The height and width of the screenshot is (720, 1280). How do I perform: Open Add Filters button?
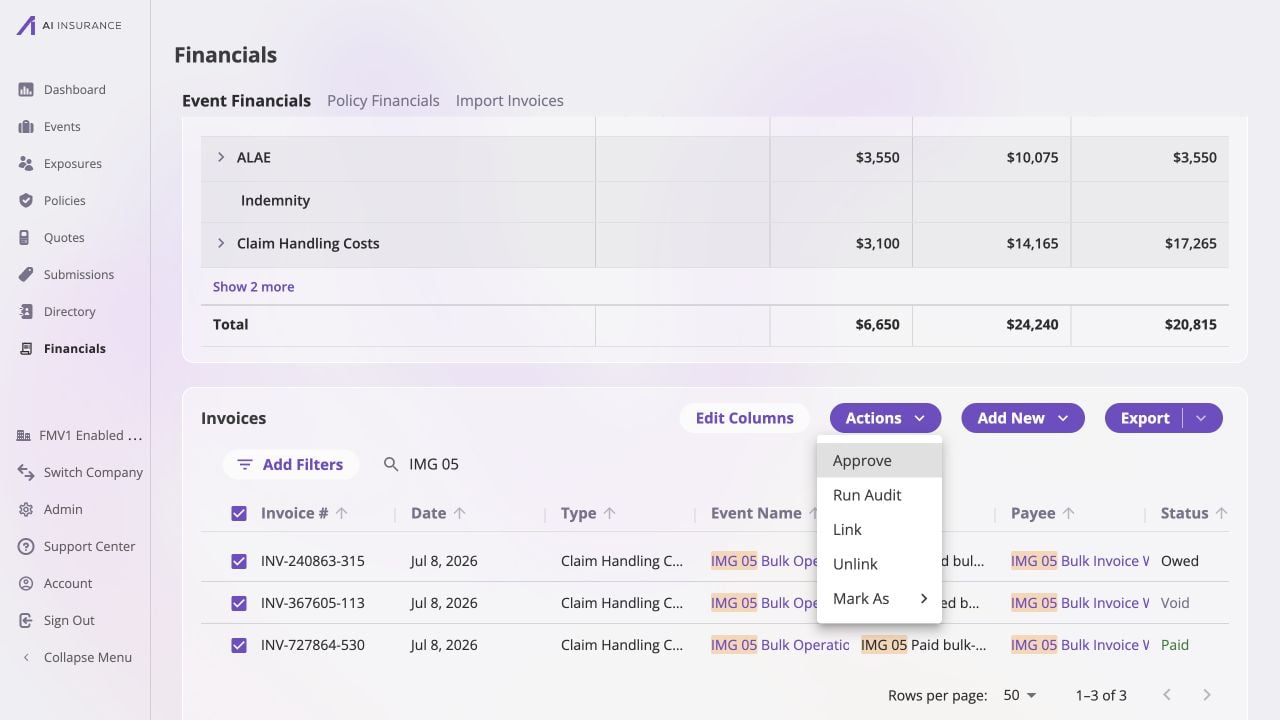291,465
